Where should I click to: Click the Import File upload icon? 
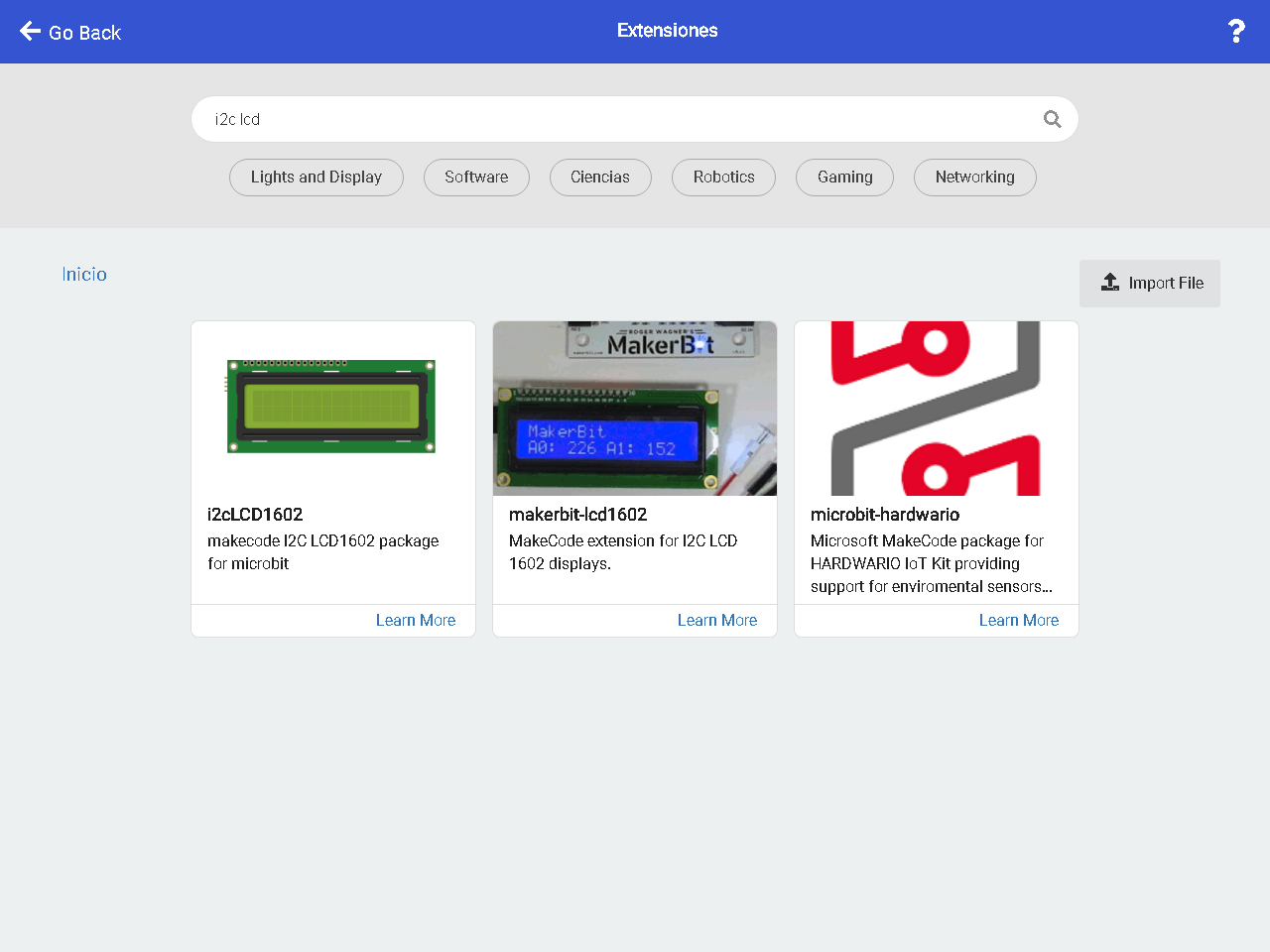pos(1110,283)
